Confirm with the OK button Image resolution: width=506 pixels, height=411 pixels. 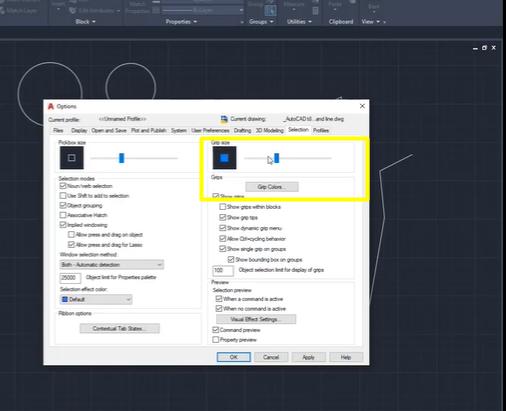234,357
